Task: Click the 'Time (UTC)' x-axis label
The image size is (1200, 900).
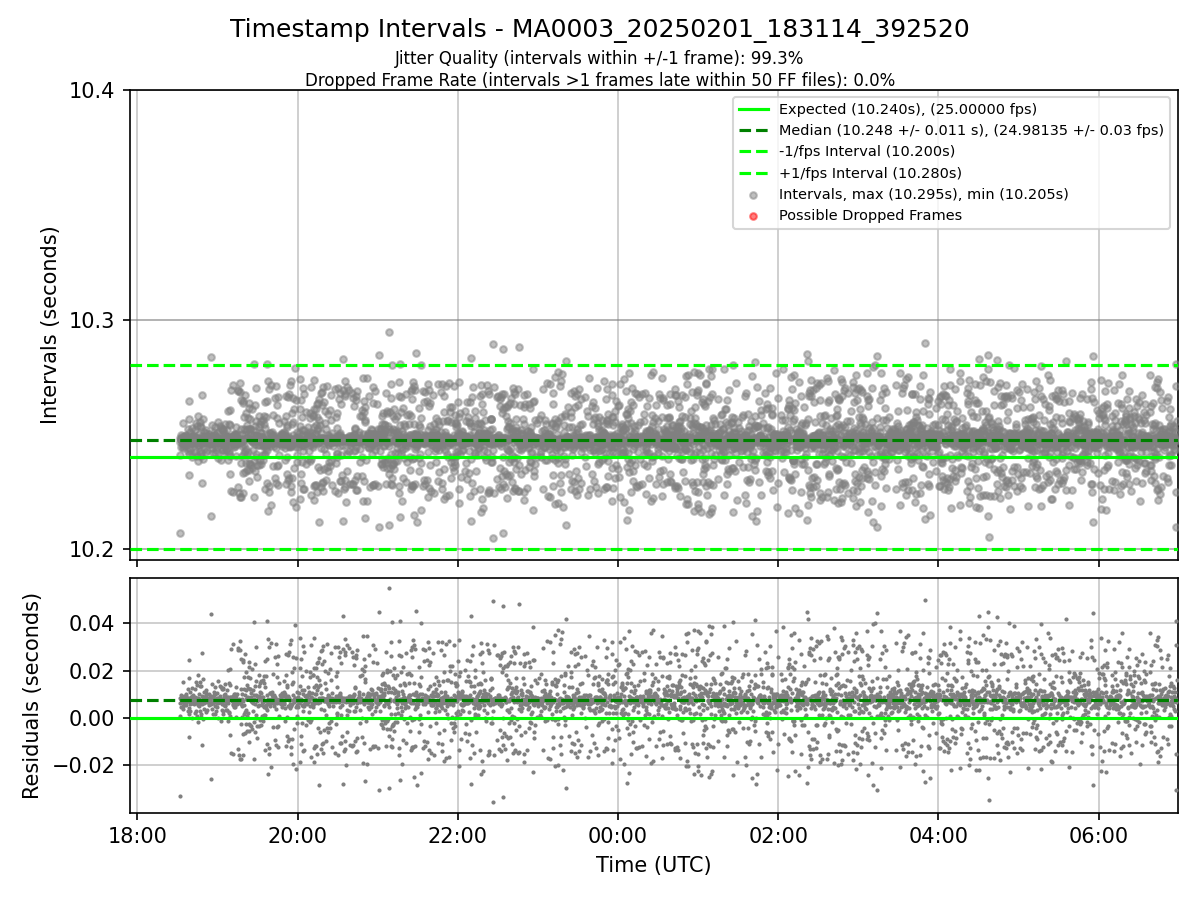Action: [653, 865]
